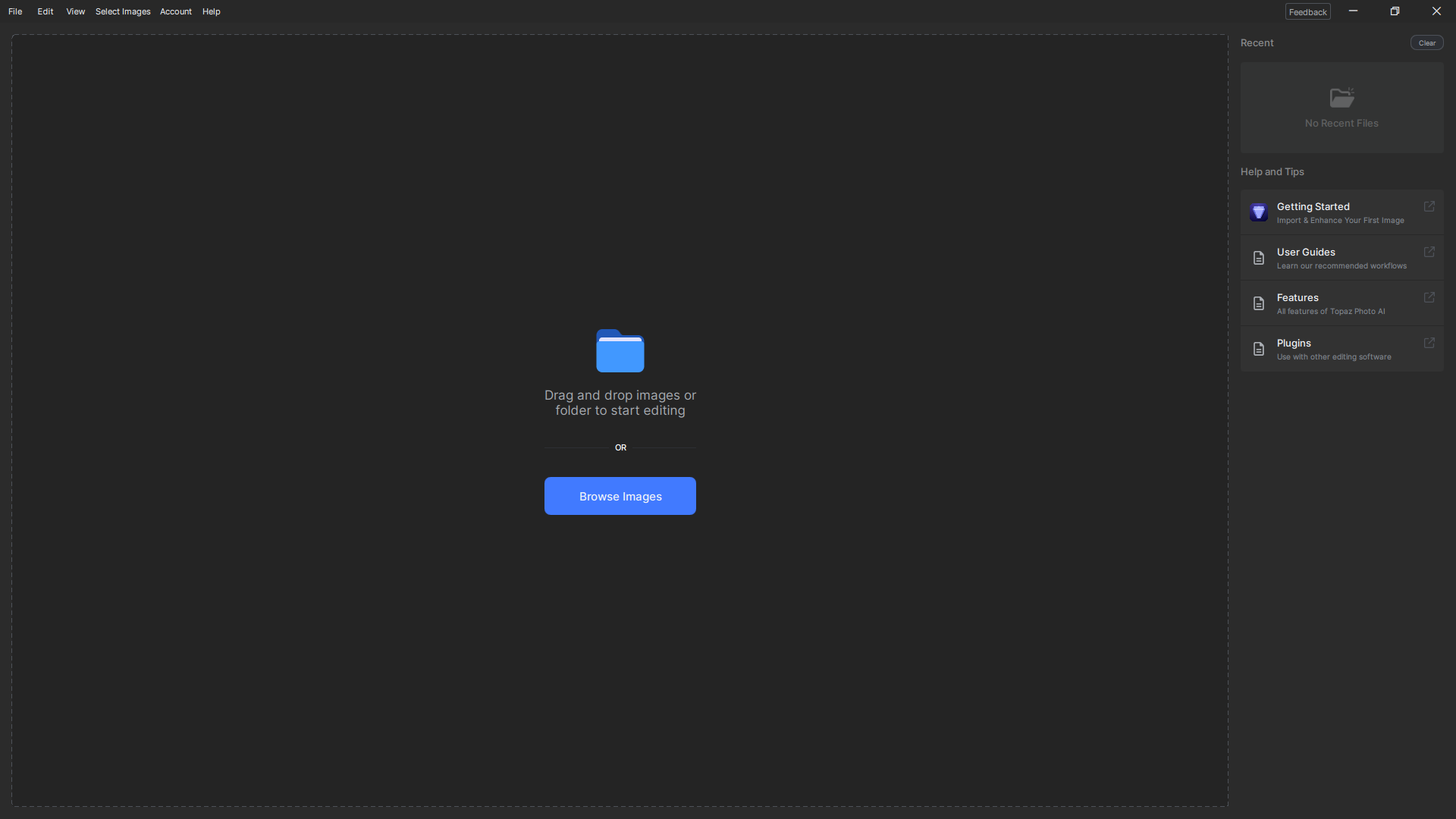Click the Browse Images button
The width and height of the screenshot is (1456, 819).
620,496
